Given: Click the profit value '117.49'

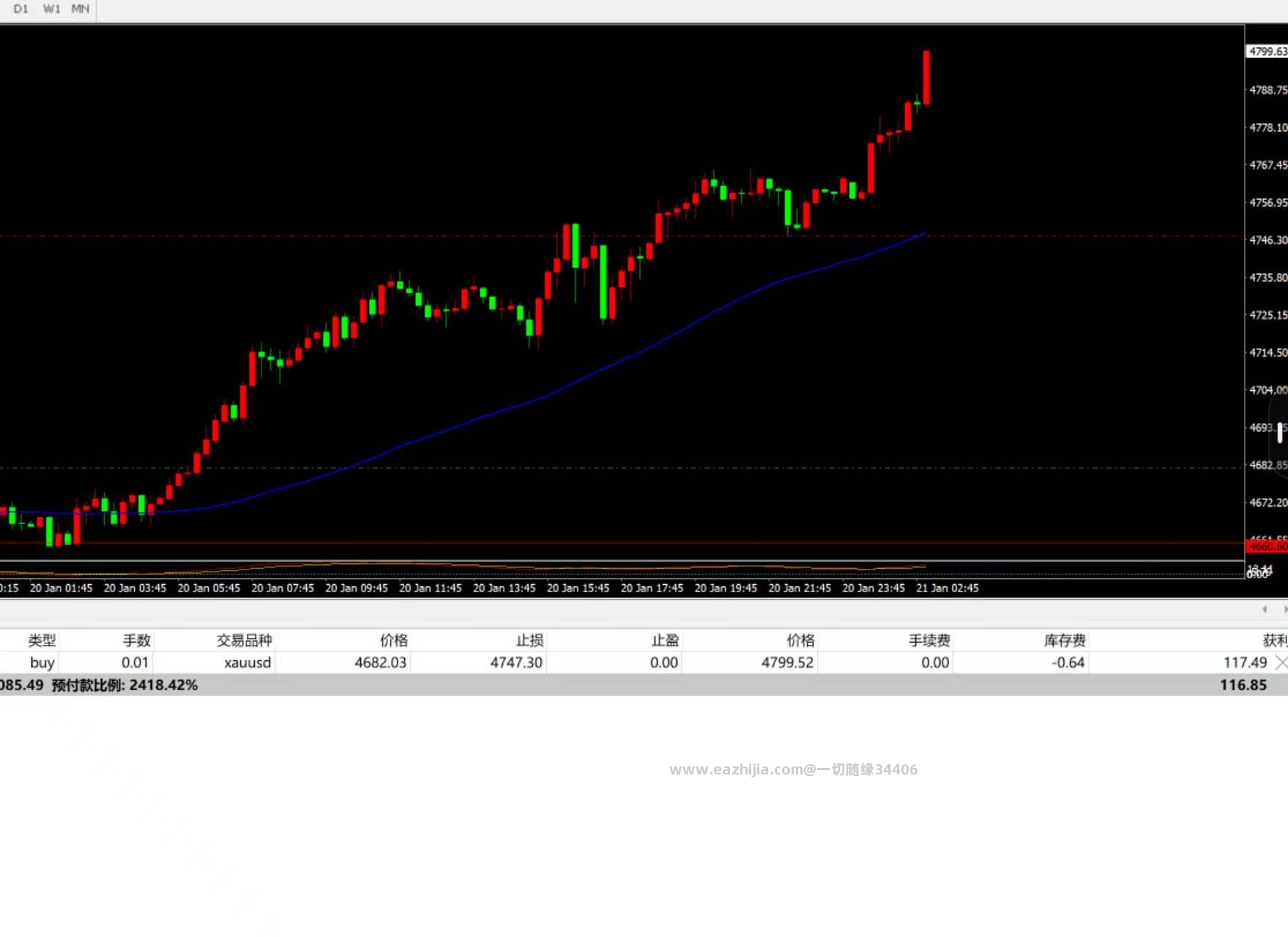Looking at the screenshot, I should 1245,662.
